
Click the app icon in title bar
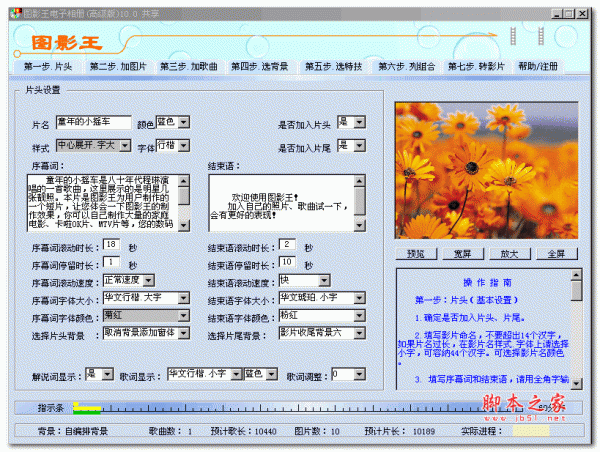(x=16, y=14)
